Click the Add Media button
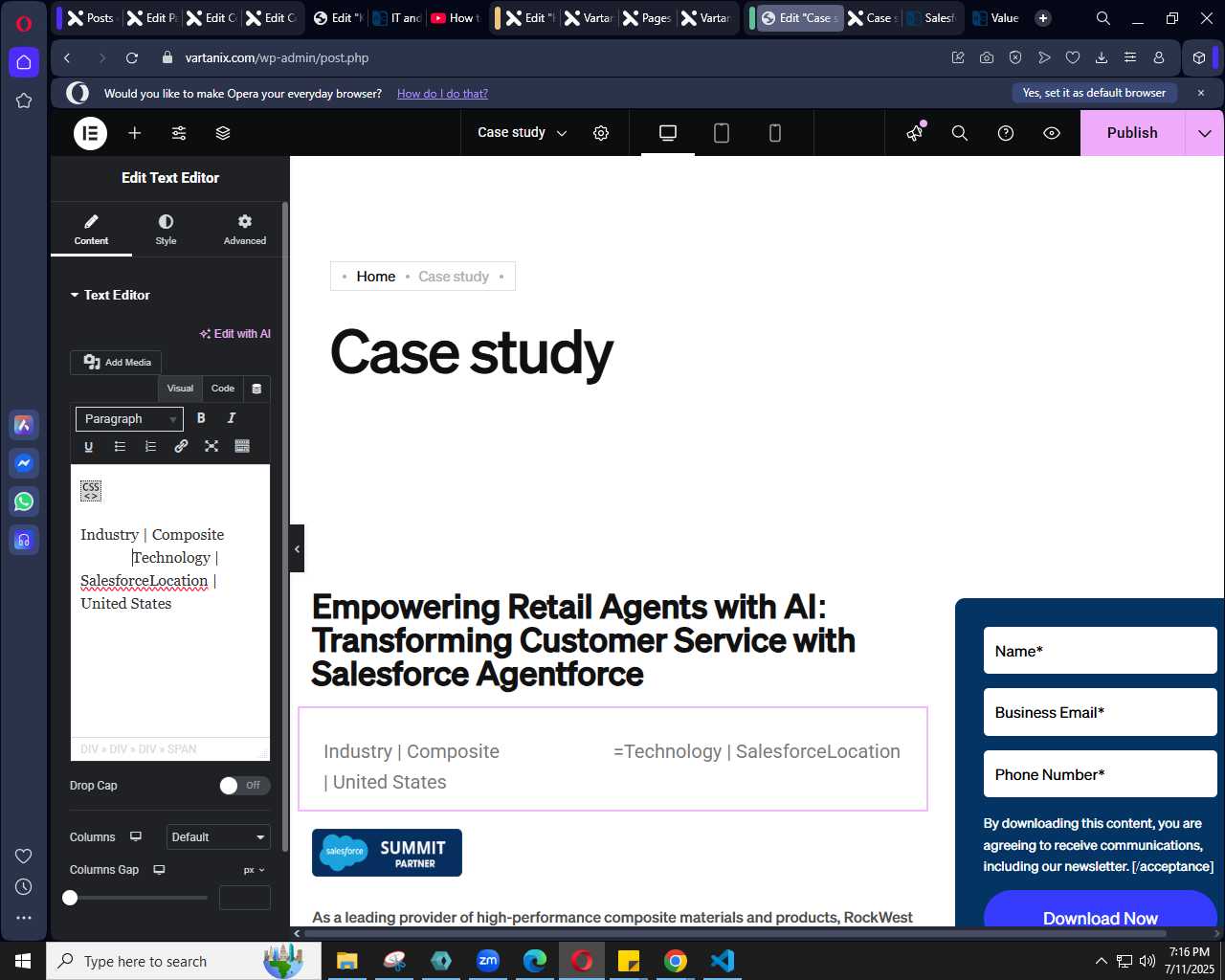 [x=117, y=363]
